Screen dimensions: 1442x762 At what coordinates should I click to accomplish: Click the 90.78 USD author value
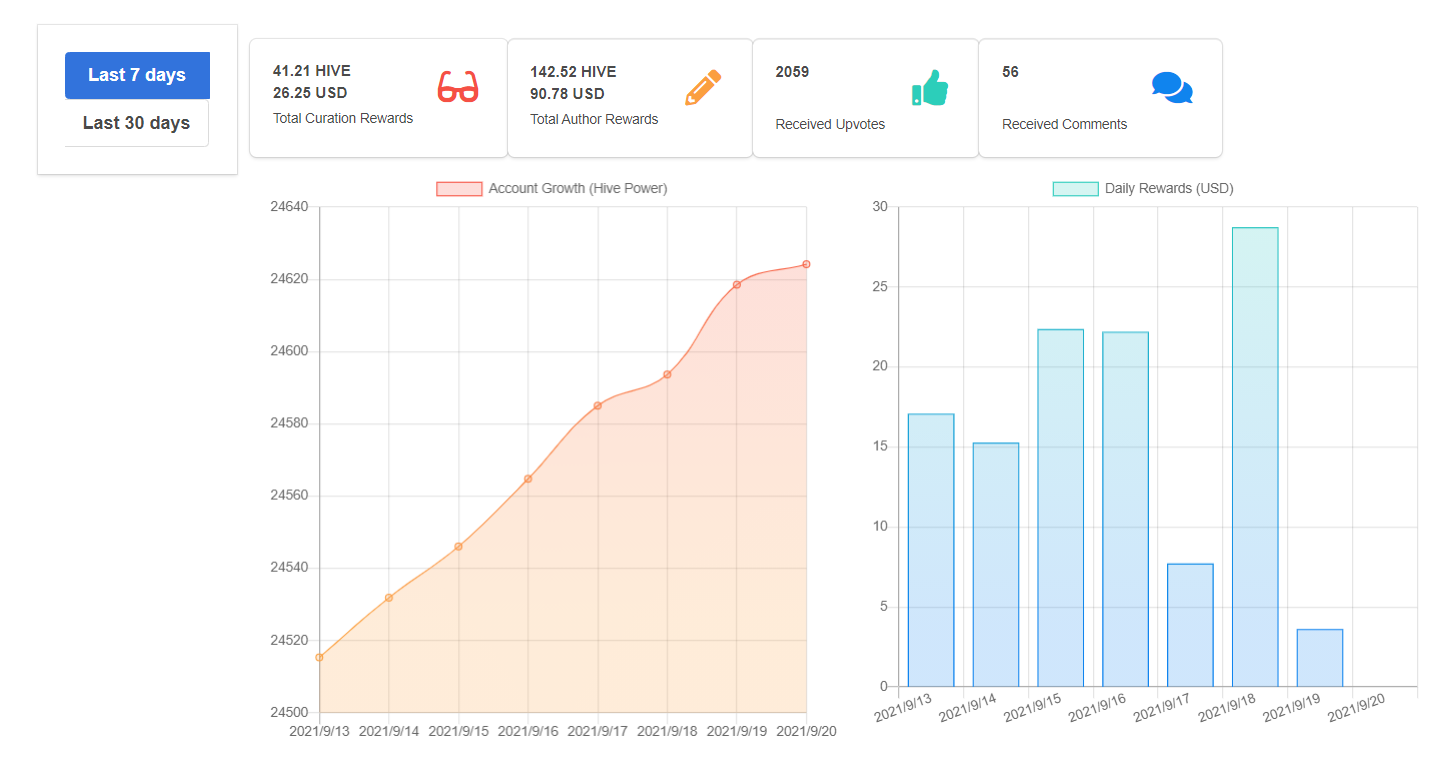click(567, 94)
